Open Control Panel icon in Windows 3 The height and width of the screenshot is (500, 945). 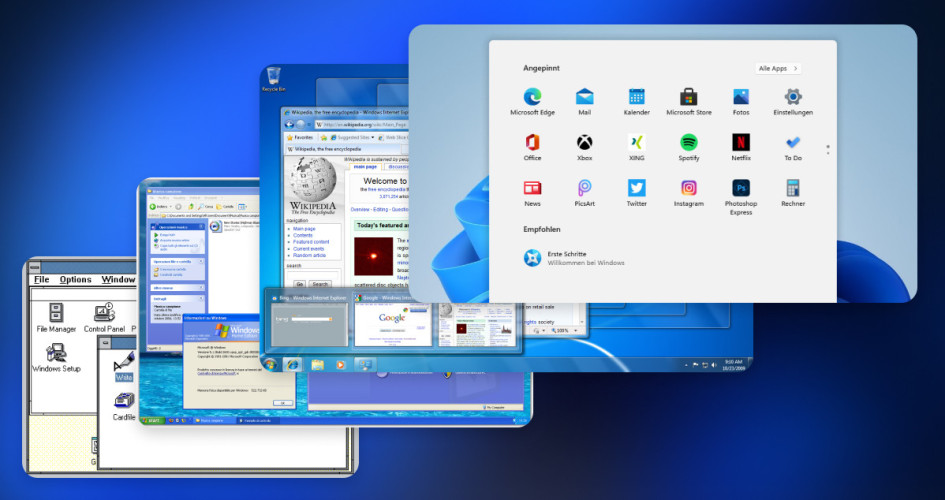point(104,317)
